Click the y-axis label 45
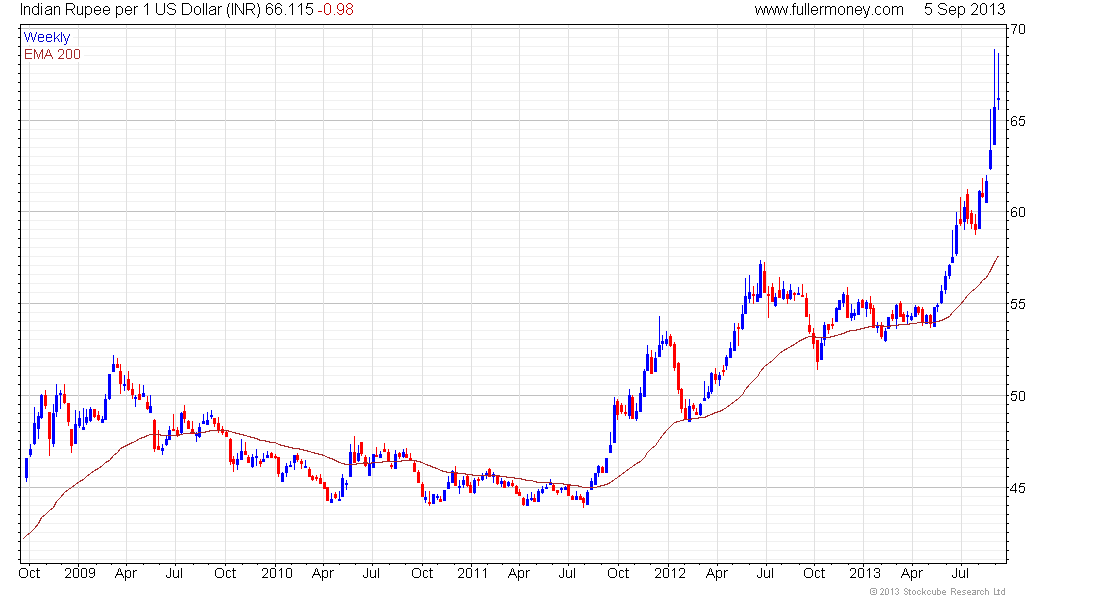 [1018, 488]
